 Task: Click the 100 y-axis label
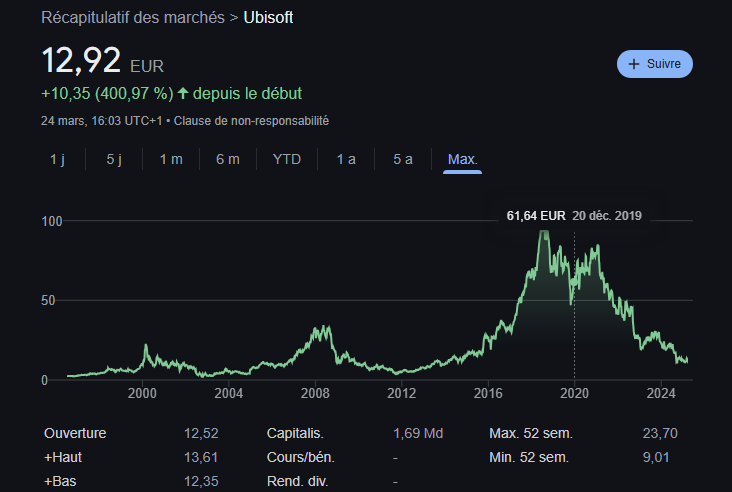tap(52, 221)
